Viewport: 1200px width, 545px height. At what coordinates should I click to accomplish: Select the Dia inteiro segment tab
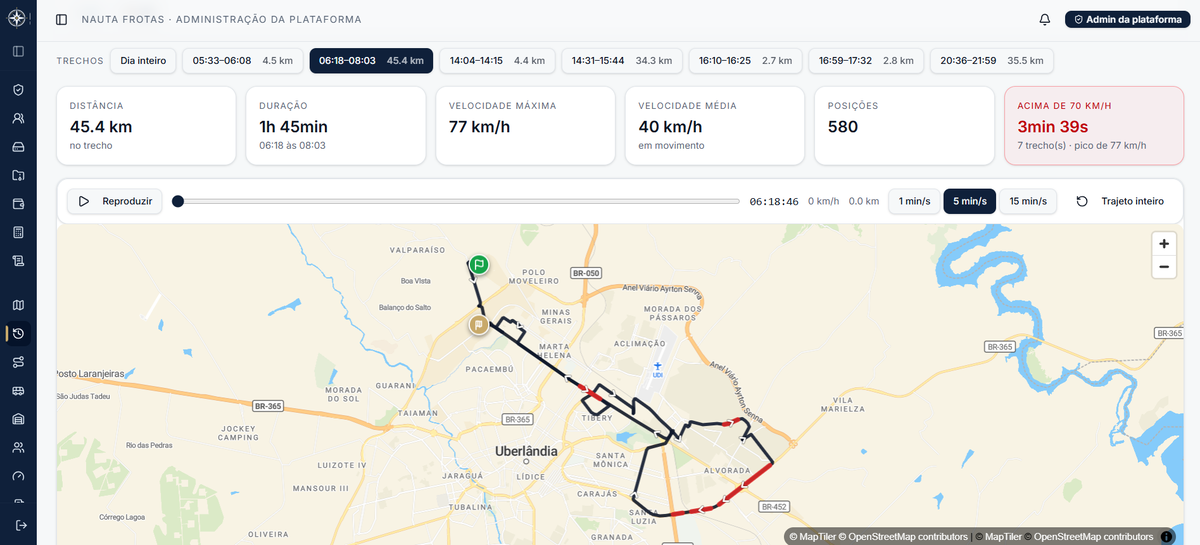[x=143, y=61]
